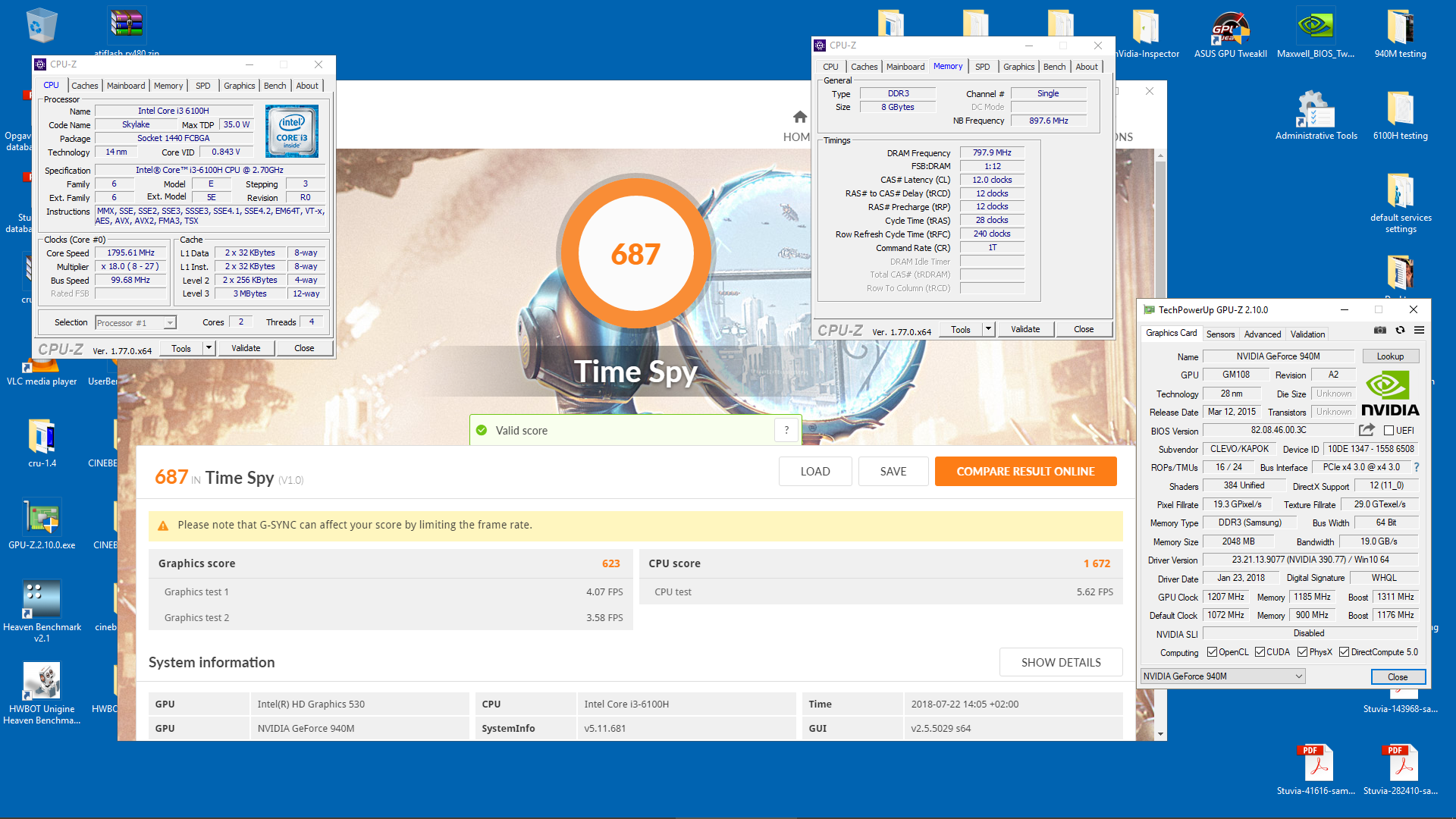The width and height of the screenshot is (1456, 819).
Task: Open the Bench tab in left CPU-Z
Action: (275, 86)
